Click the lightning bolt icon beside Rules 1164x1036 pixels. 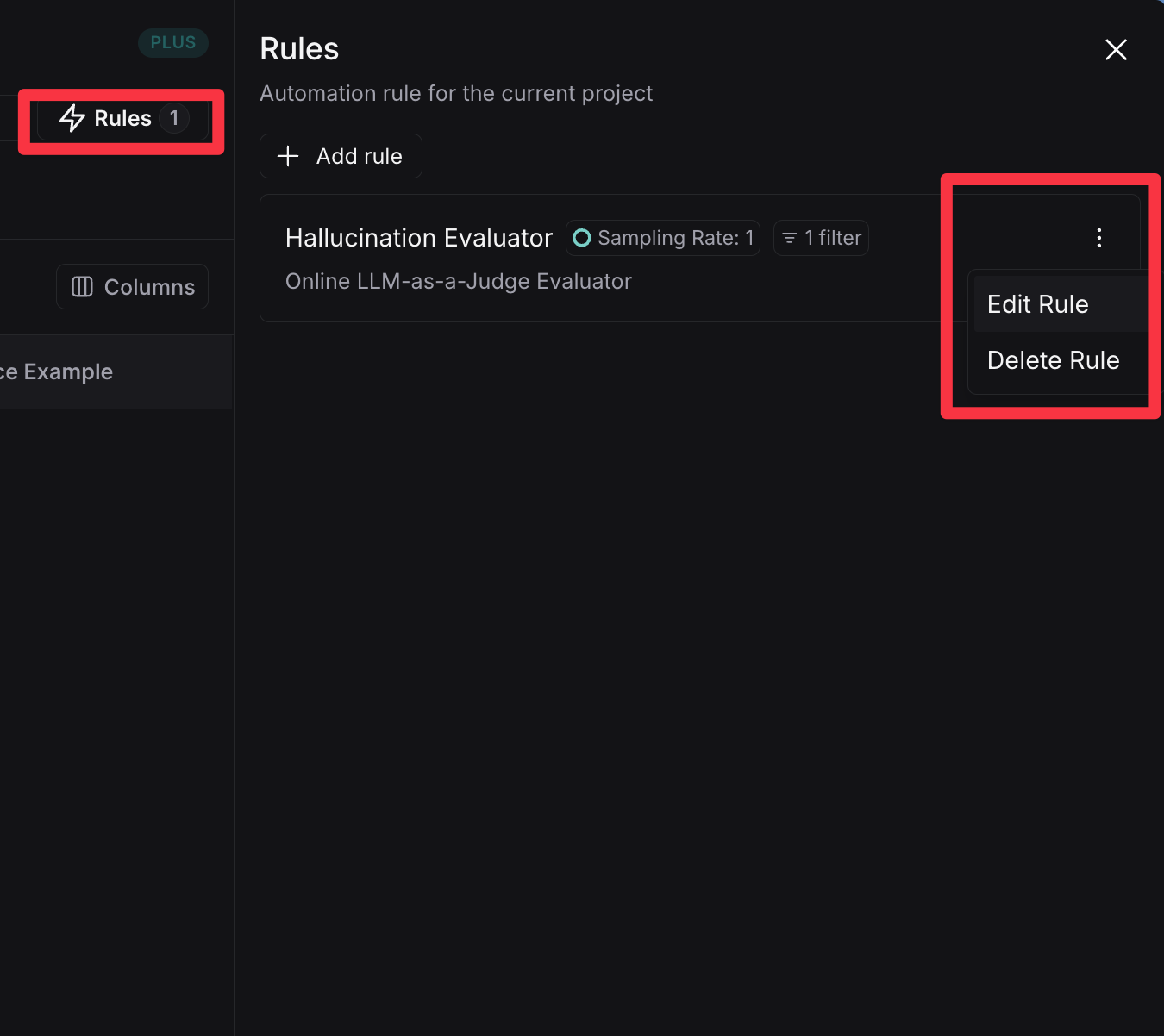click(72, 118)
